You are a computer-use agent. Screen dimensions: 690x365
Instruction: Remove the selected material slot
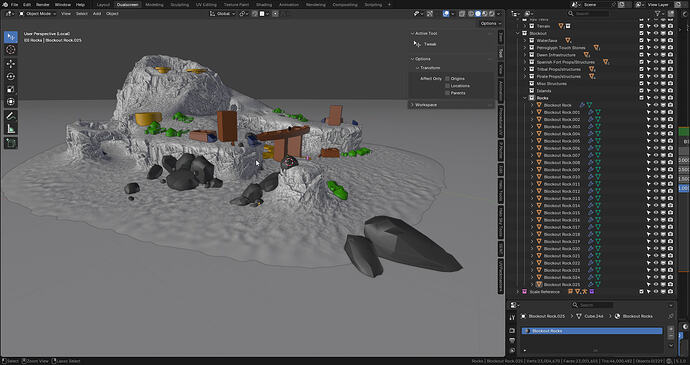(670, 336)
